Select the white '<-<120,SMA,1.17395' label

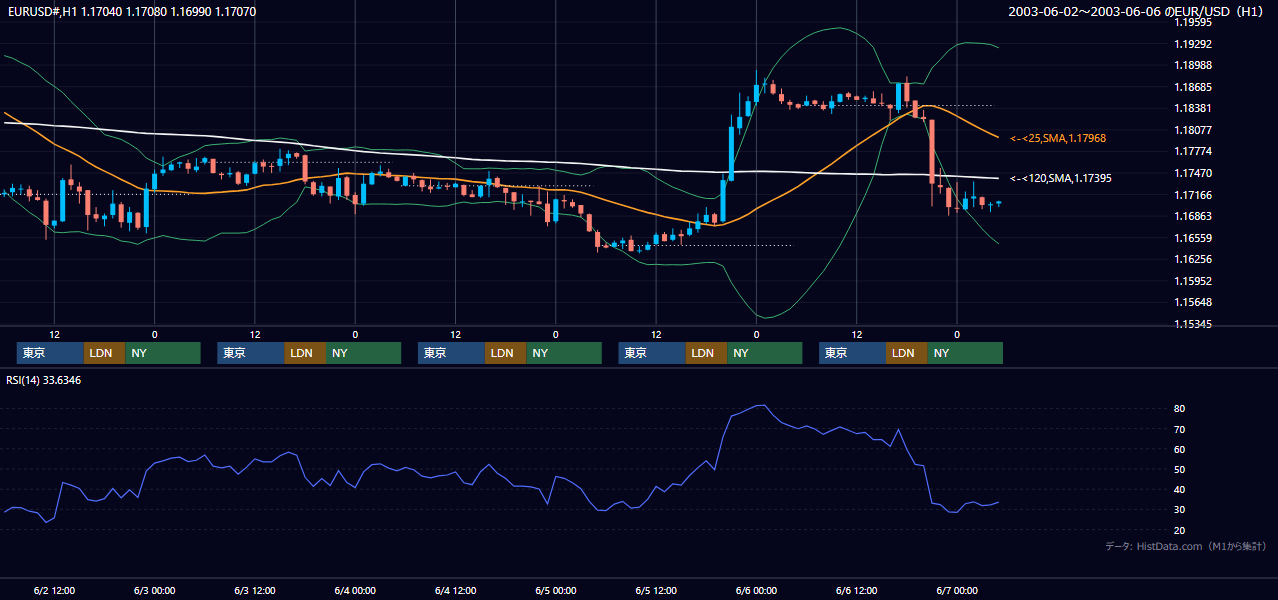click(x=1061, y=178)
